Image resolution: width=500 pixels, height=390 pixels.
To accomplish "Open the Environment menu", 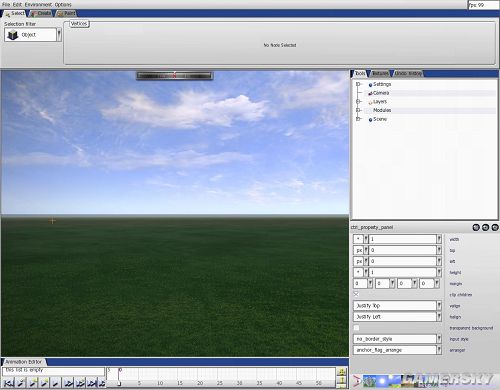I will [x=38, y=5].
